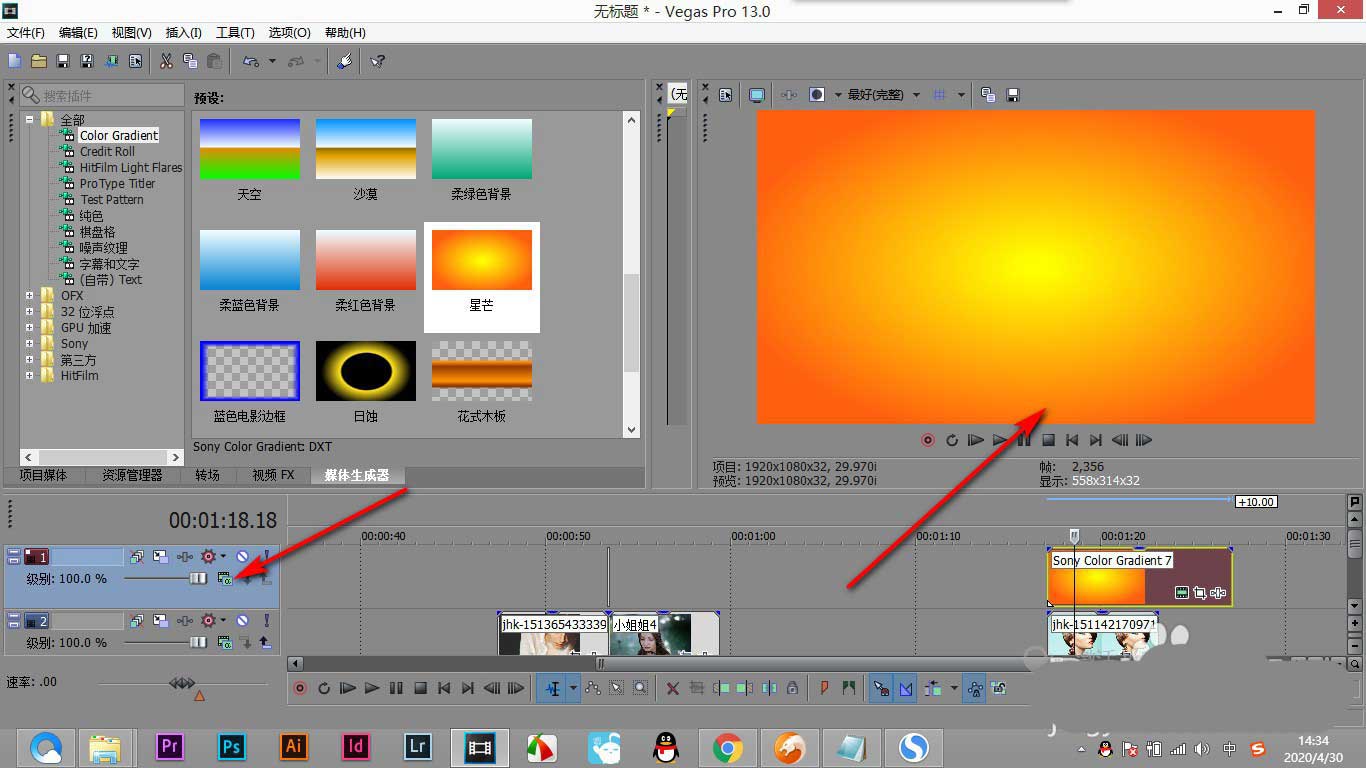Expand the HitFilm folder in tree
Screen dimensions: 1366x768
[30, 376]
